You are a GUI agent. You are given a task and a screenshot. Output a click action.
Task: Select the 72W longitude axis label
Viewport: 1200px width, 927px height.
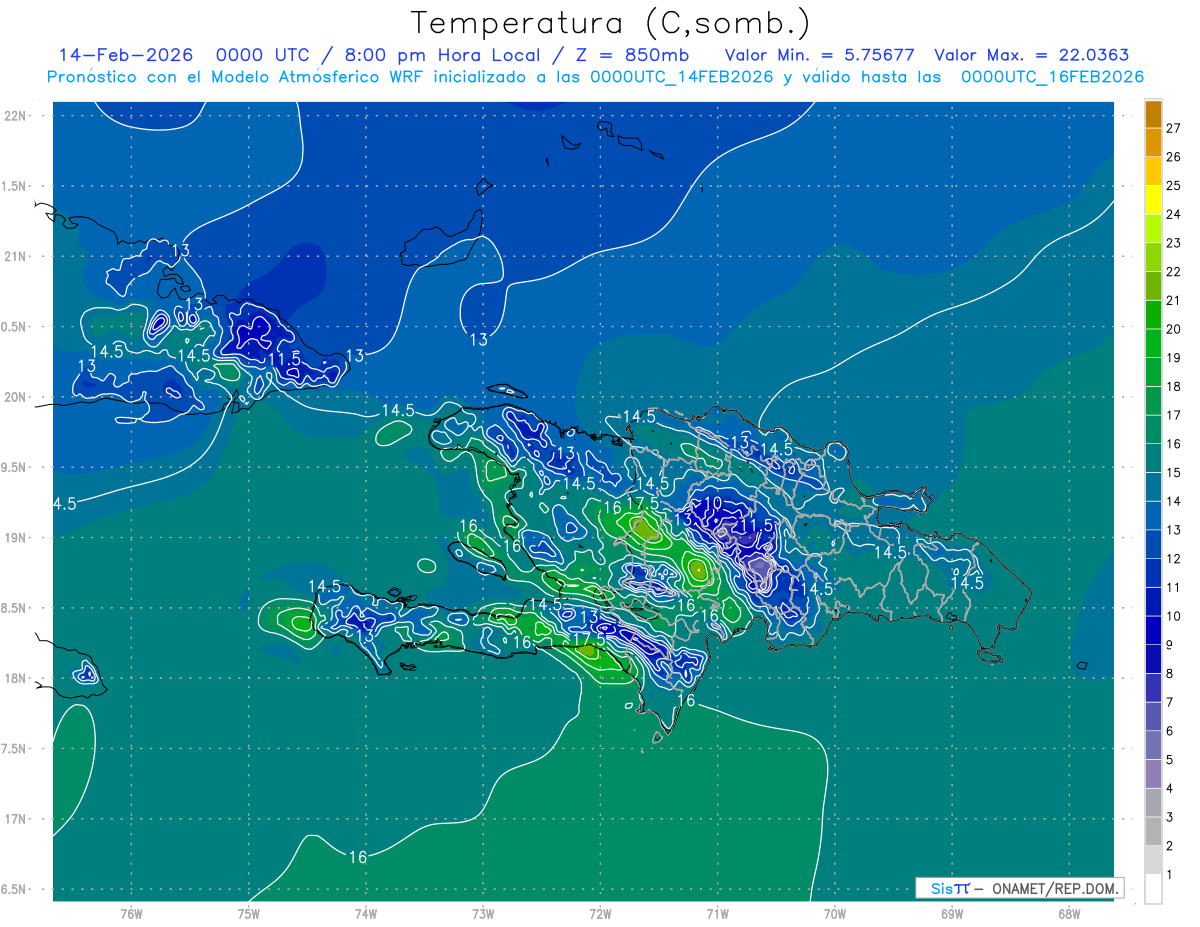point(600,913)
